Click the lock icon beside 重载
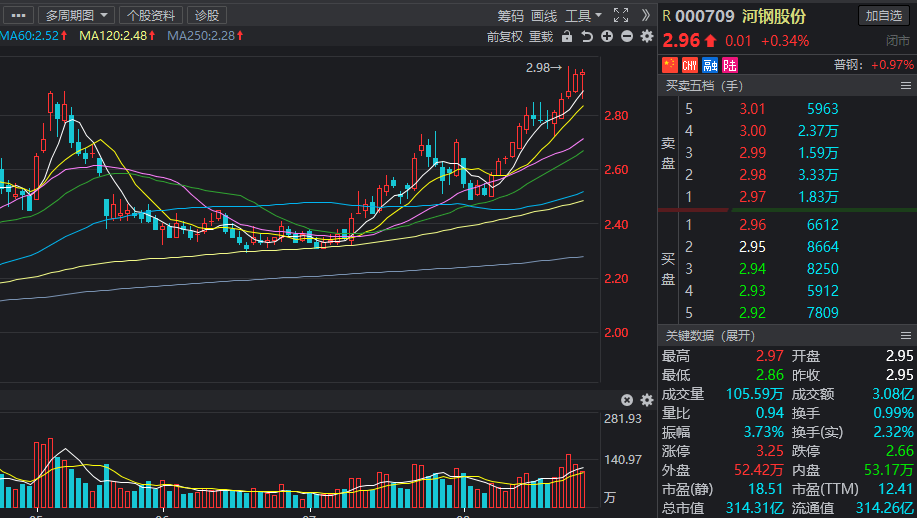This screenshot has width=917, height=518. pos(567,37)
